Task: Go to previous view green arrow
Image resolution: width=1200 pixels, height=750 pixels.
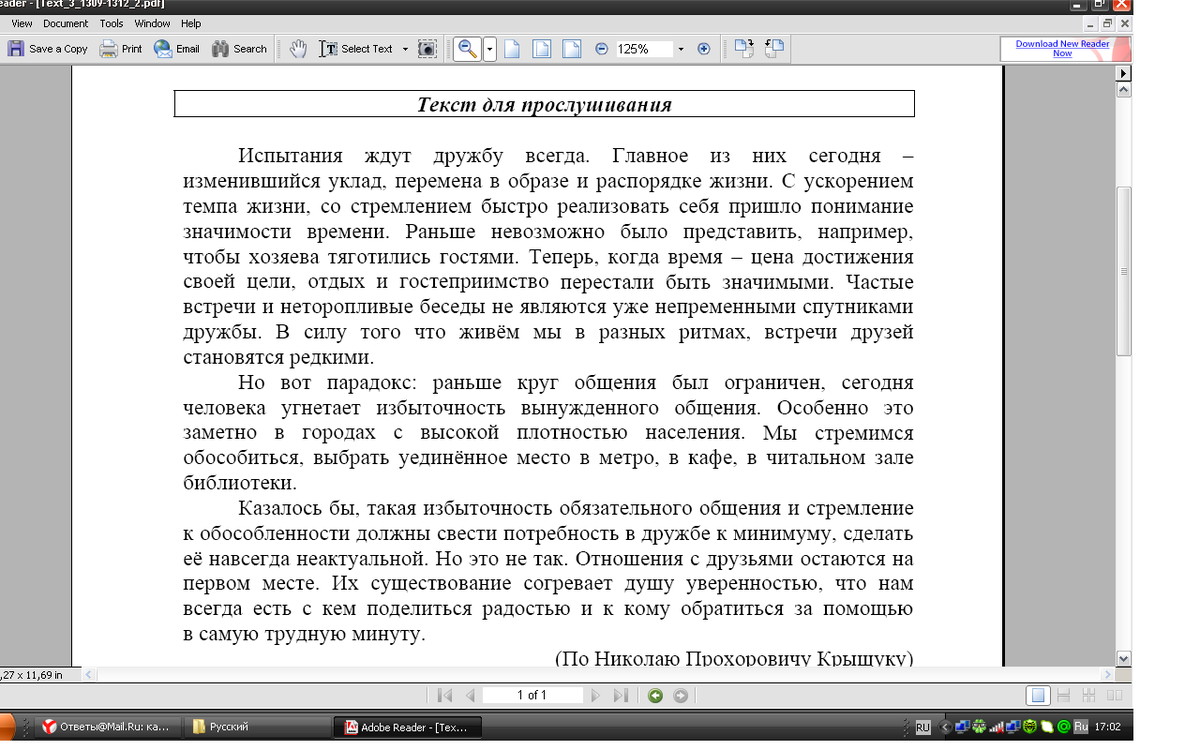Action: tap(655, 695)
